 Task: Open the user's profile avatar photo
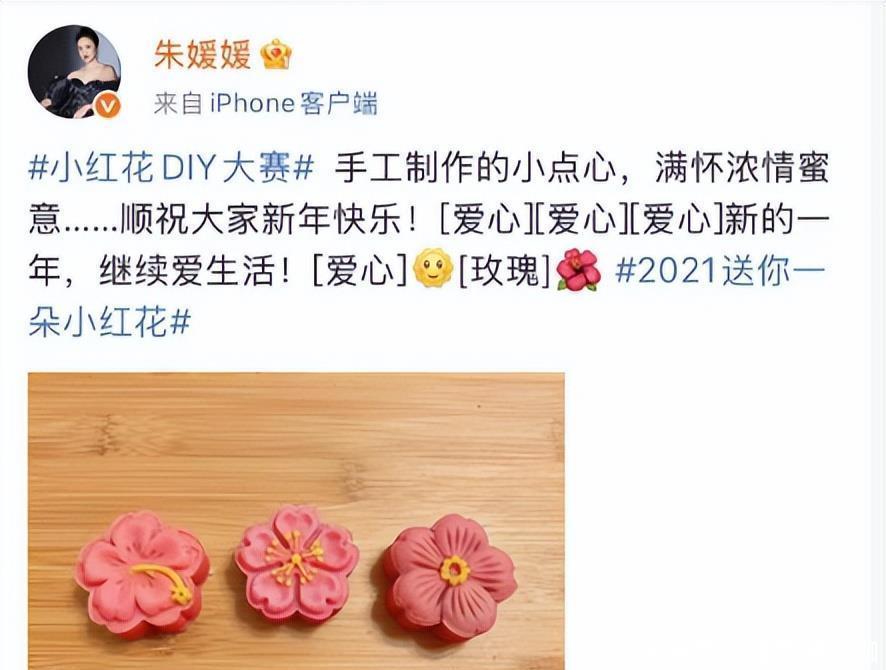[74, 72]
